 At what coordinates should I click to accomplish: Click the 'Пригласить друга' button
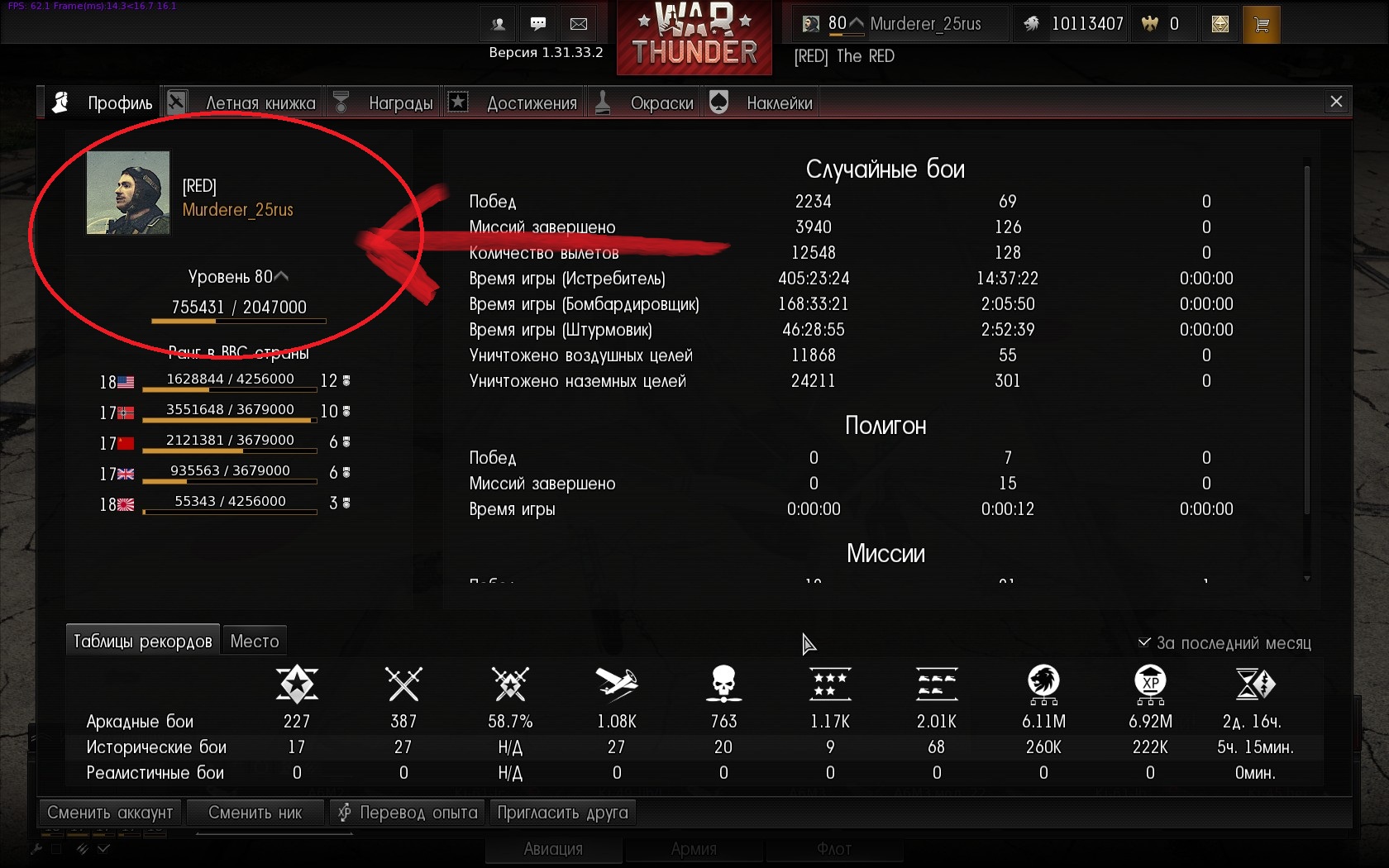[563, 813]
